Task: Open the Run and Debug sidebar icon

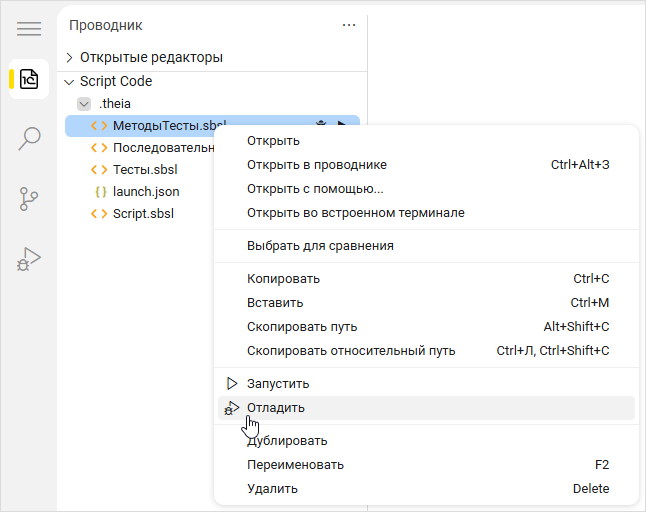Action: tap(28, 259)
